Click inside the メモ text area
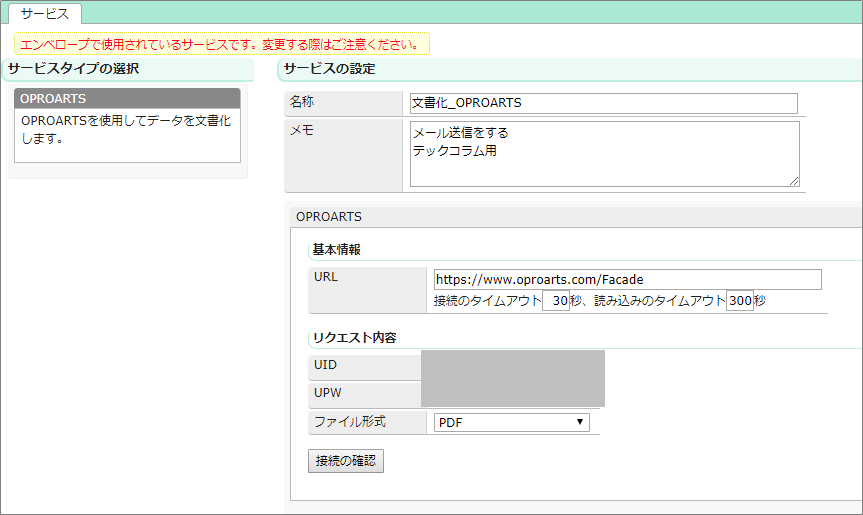Image resolution: width=863 pixels, height=515 pixels. [x=604, y=154]
